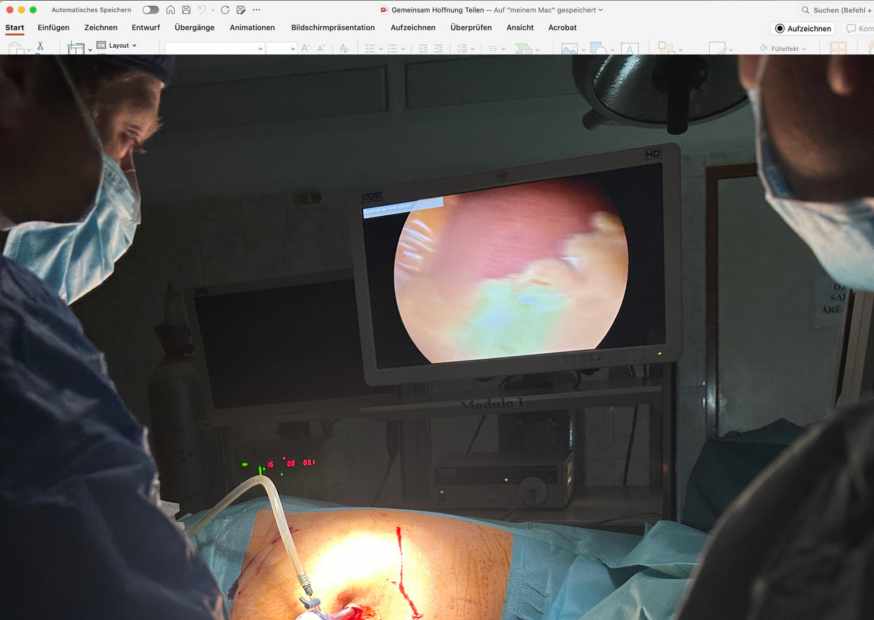
Task: Open the font size combo box
Action: coord(281,49)
